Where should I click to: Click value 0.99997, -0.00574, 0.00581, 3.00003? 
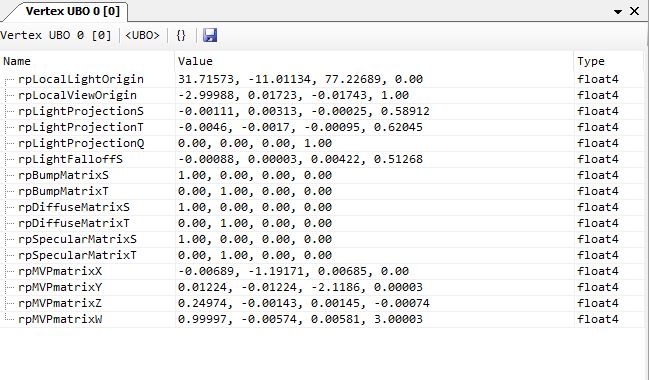300,319
